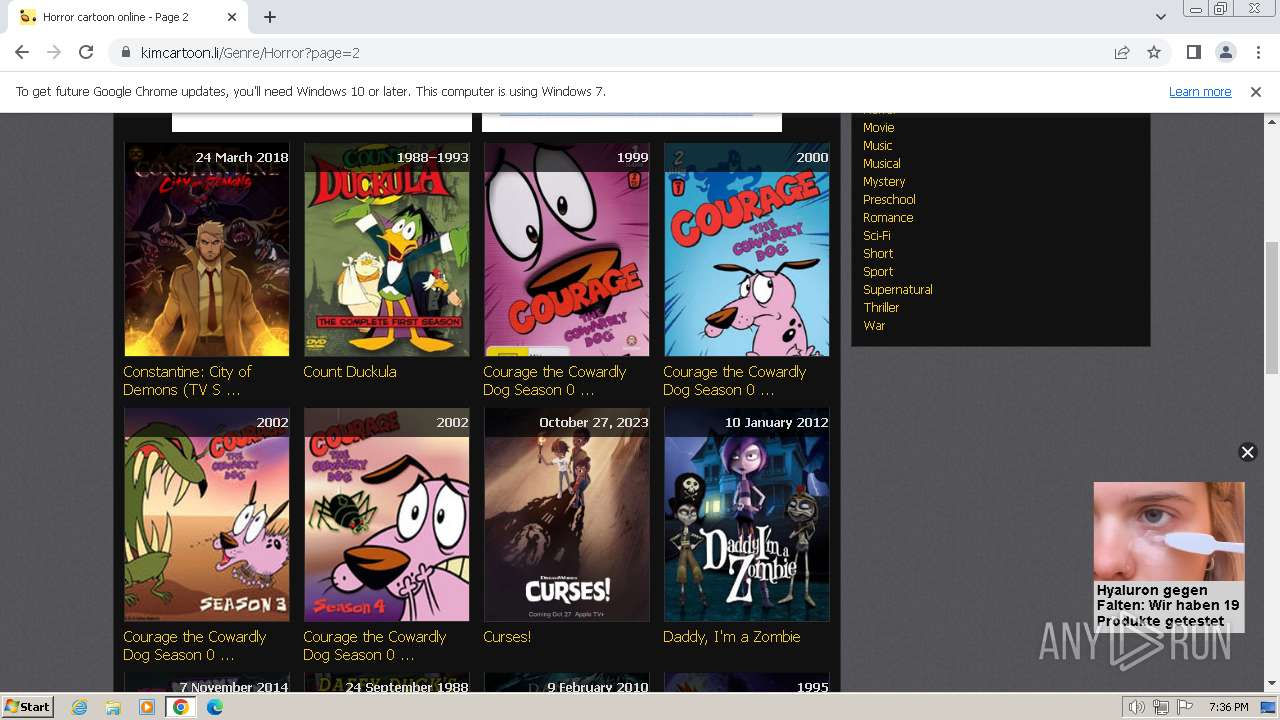Select the Short genre

click(878, 253)
